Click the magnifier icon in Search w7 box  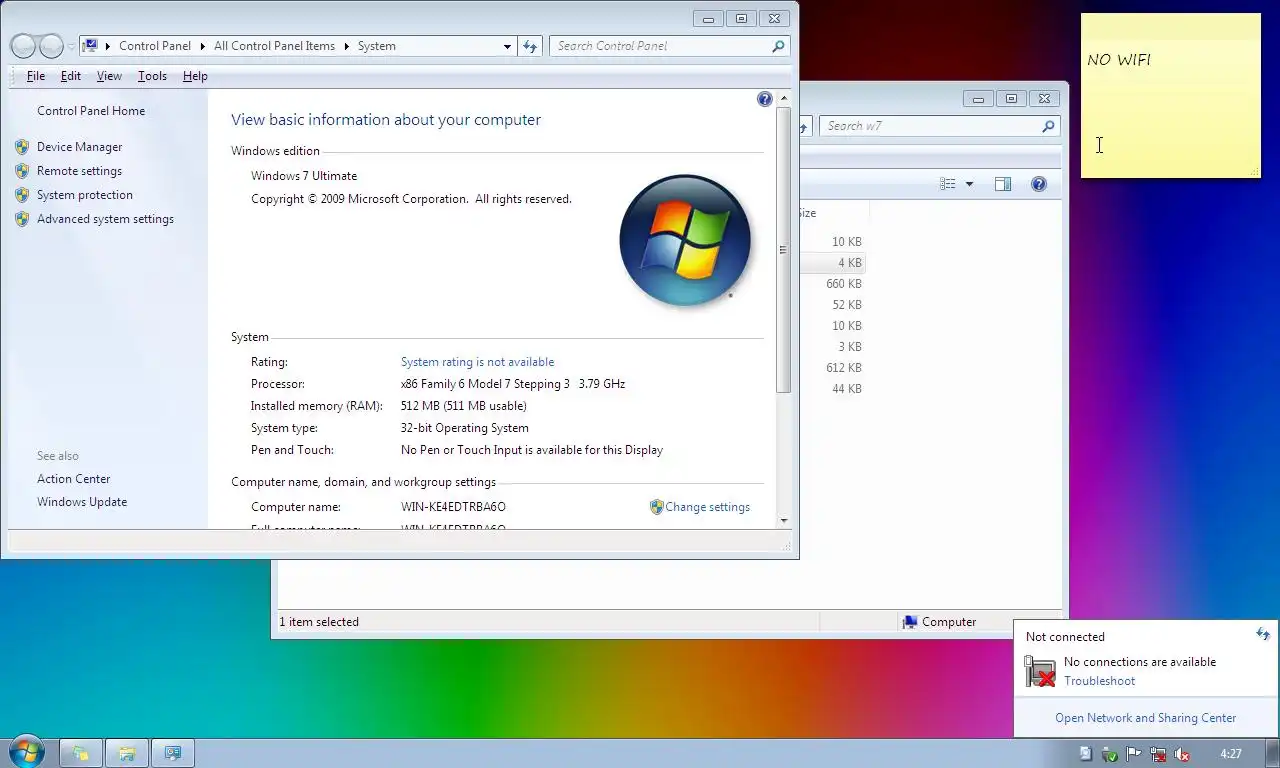coord(1048,126)
